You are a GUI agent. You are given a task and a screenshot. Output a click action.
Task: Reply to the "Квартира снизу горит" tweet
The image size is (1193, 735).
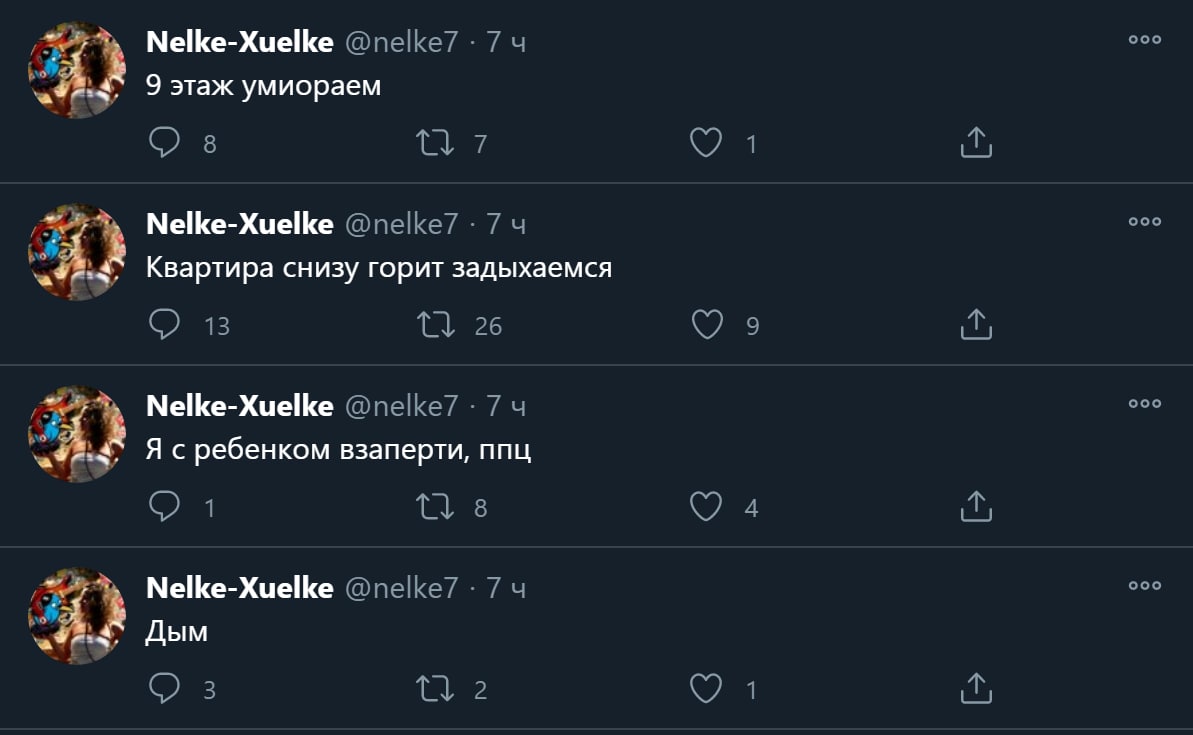(164, 325)
